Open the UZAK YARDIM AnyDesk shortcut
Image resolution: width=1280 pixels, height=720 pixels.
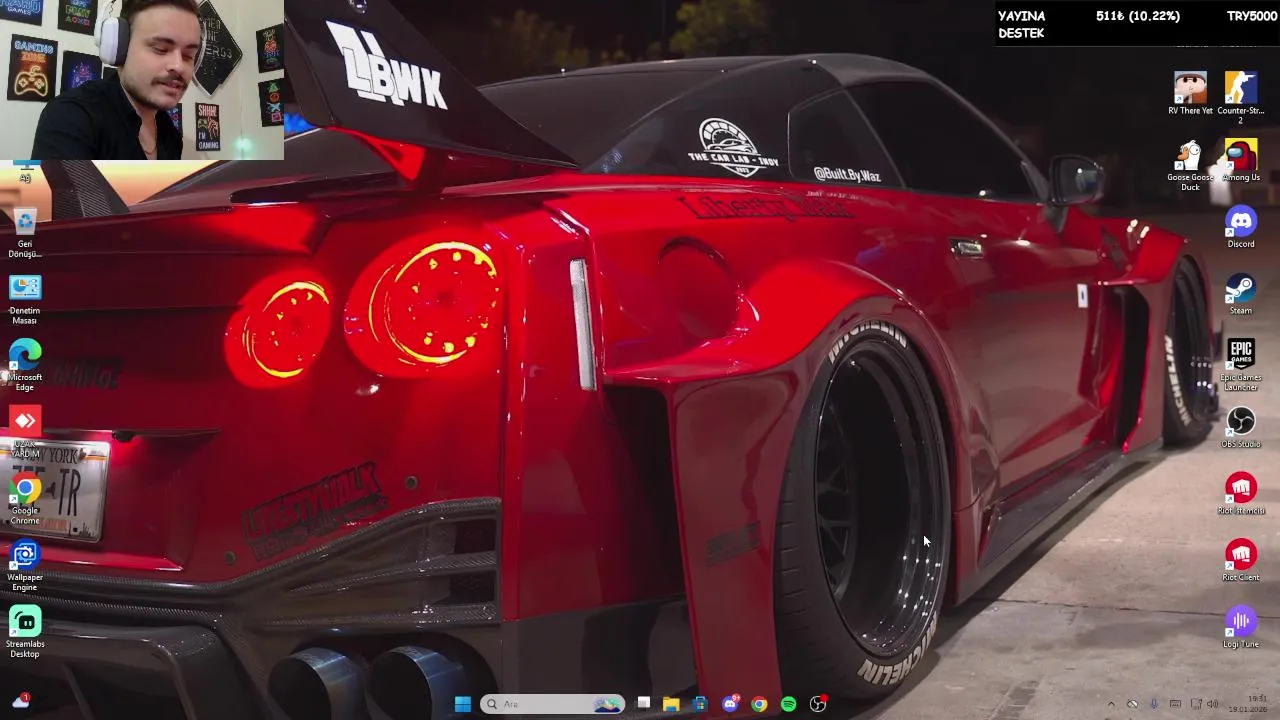(x=25, y=432)
